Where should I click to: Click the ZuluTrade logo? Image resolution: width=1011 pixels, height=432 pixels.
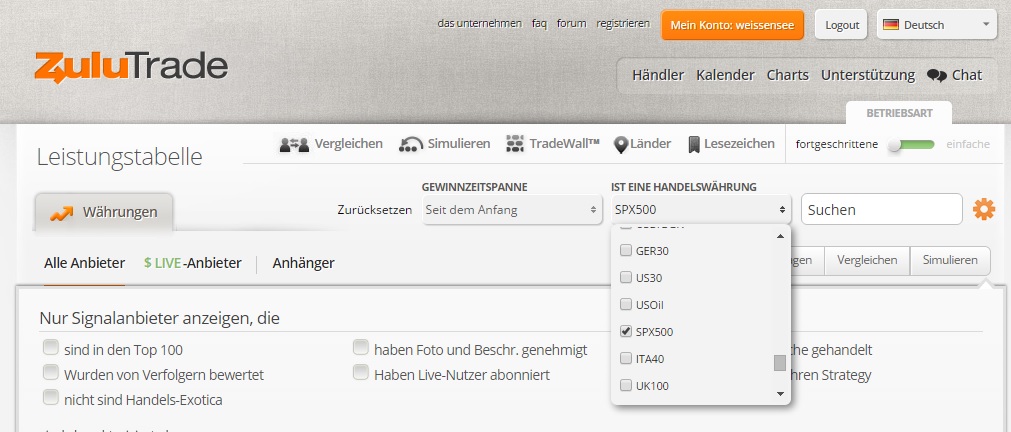click(131, 67)
